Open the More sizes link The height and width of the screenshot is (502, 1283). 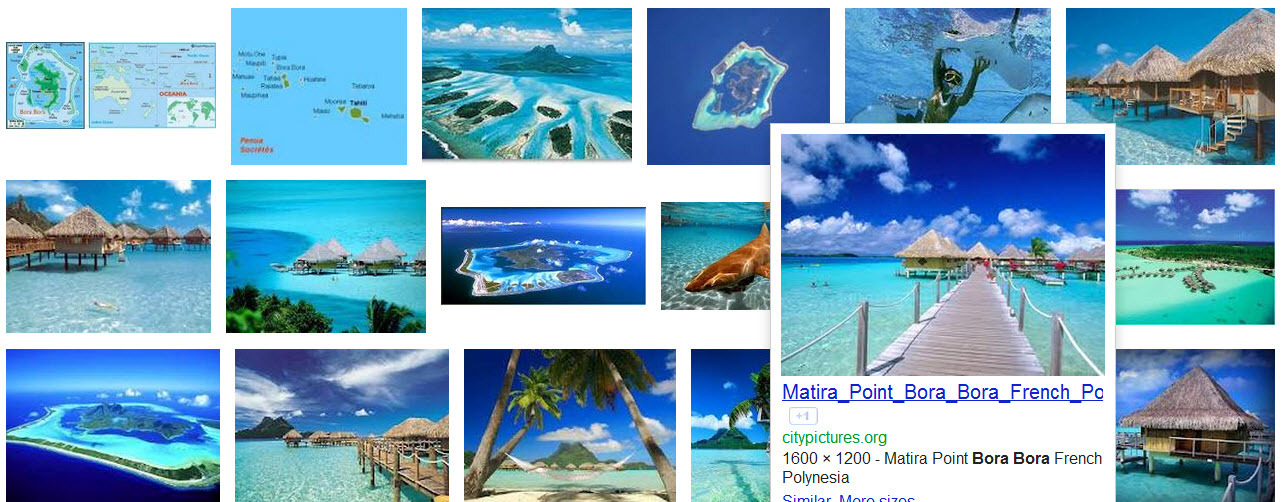[876, 497]
